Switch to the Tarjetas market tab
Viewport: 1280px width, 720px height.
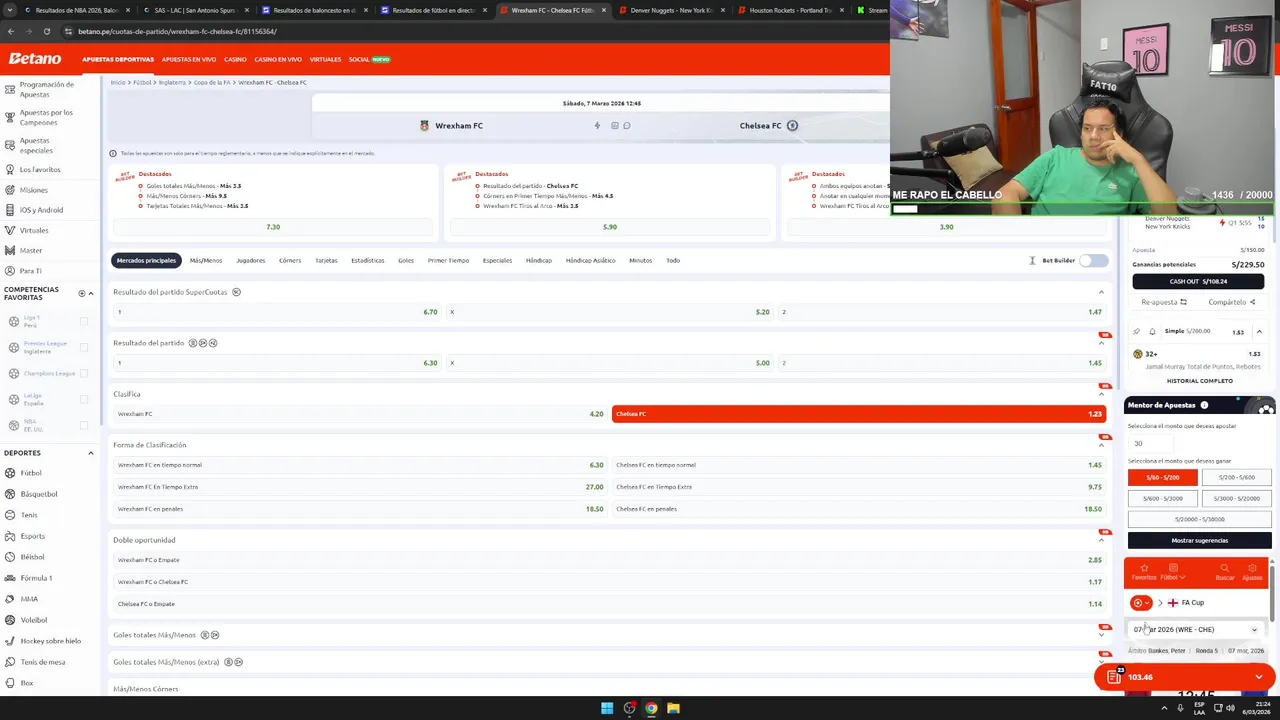(x=326, y=260)
